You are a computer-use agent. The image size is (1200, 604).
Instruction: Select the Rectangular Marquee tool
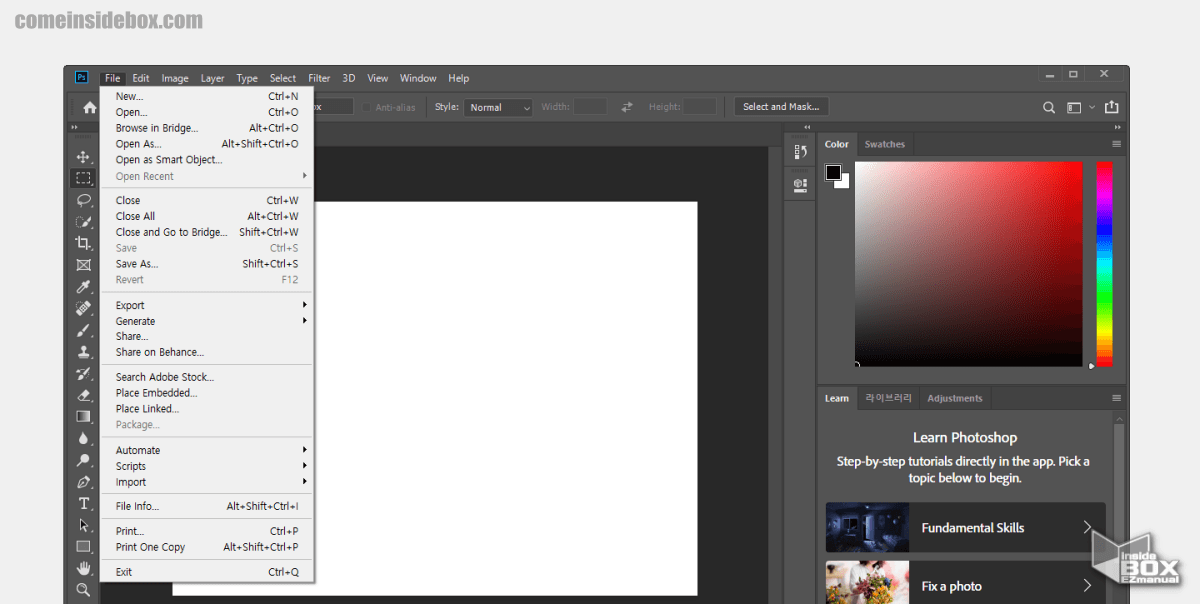coord(84,178)
